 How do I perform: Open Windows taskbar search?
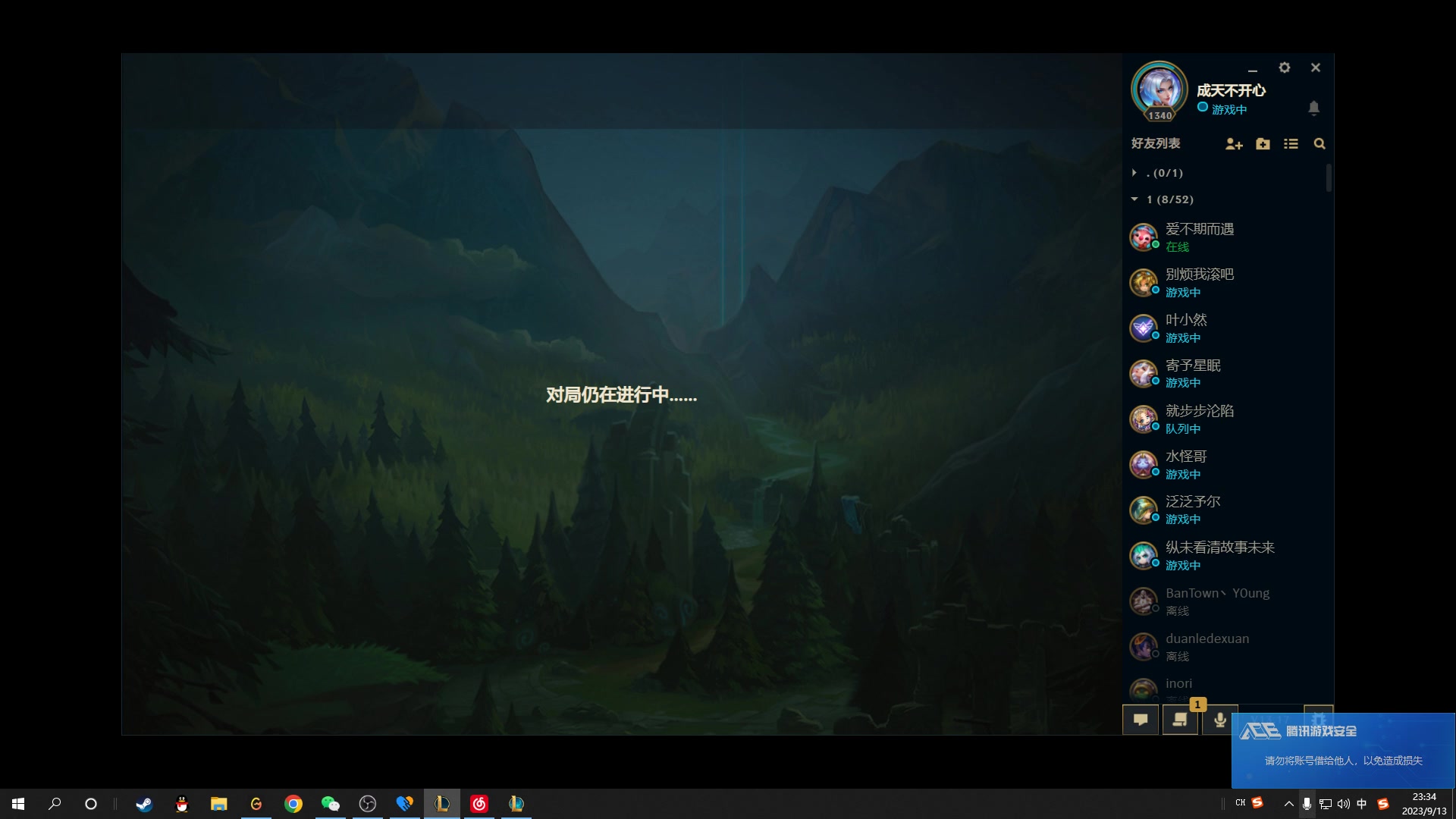coord(55,804)
